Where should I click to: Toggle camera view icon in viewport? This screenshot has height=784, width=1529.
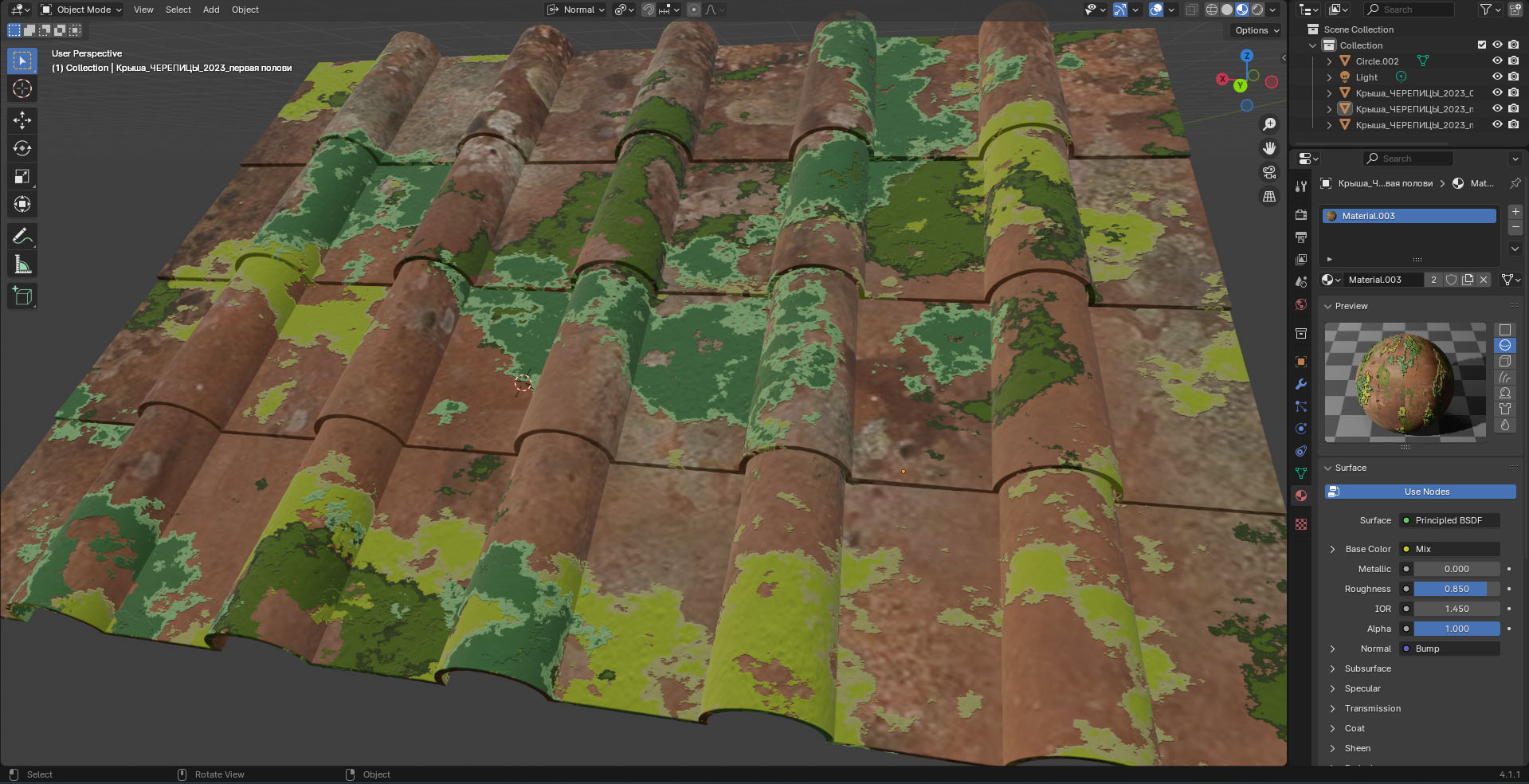point(1269,172)
